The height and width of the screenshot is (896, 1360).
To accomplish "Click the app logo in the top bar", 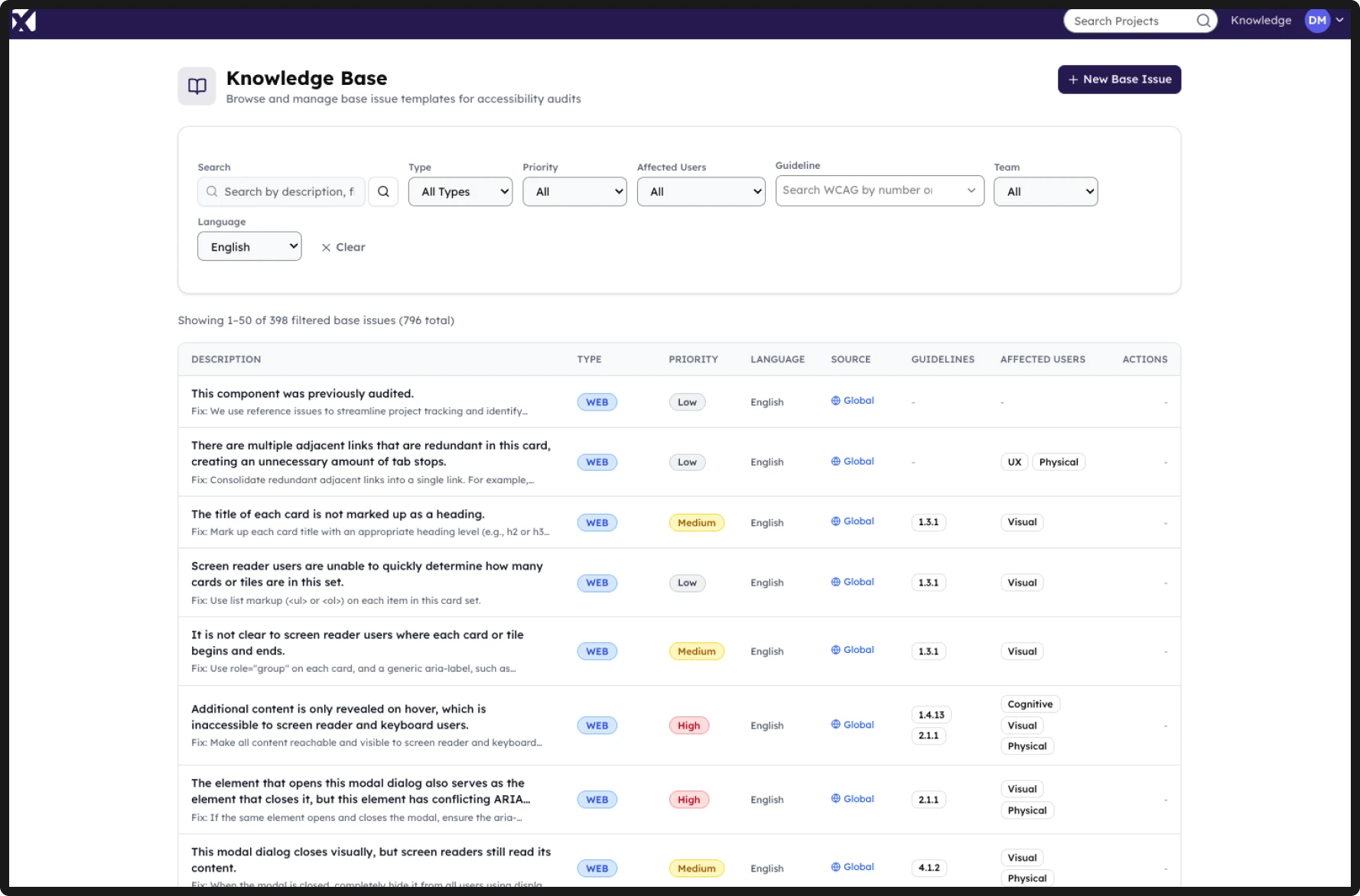I will point(24,21).
